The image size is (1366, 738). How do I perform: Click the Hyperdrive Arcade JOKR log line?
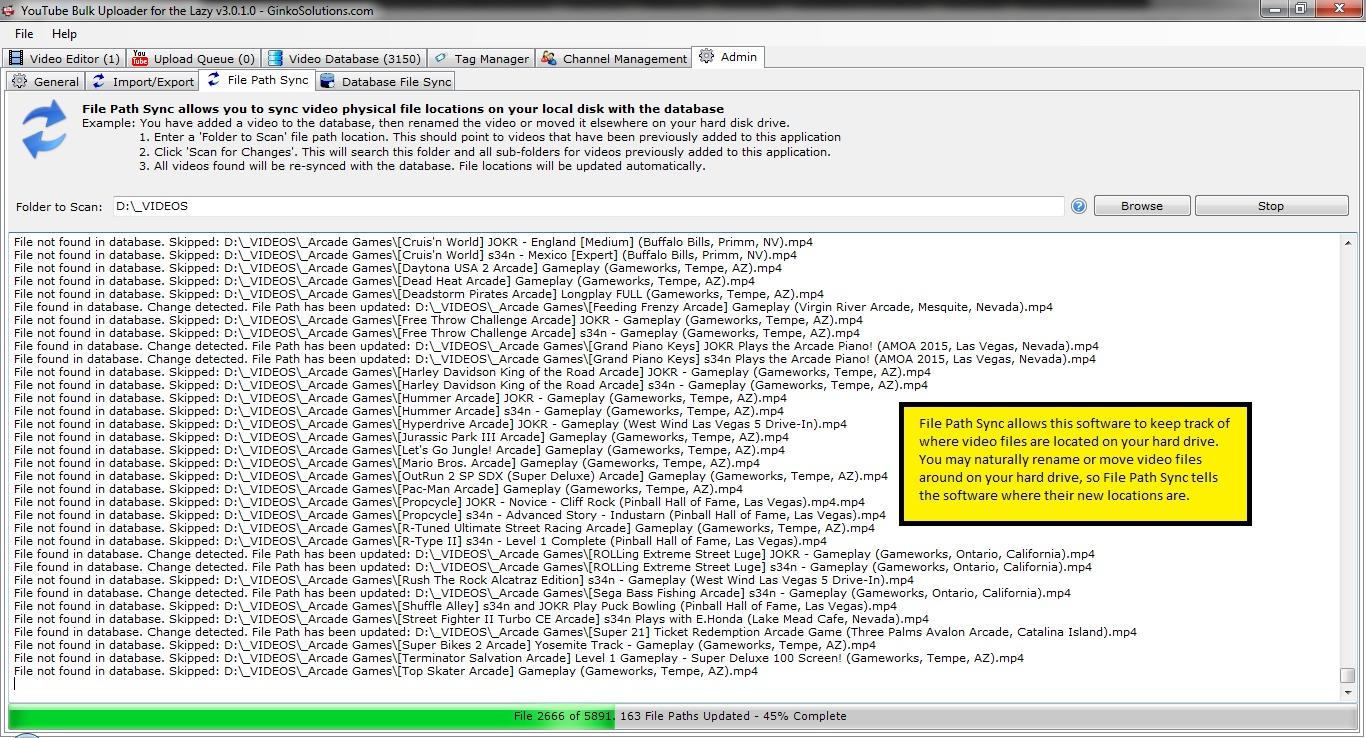click(x=430, y=424)
